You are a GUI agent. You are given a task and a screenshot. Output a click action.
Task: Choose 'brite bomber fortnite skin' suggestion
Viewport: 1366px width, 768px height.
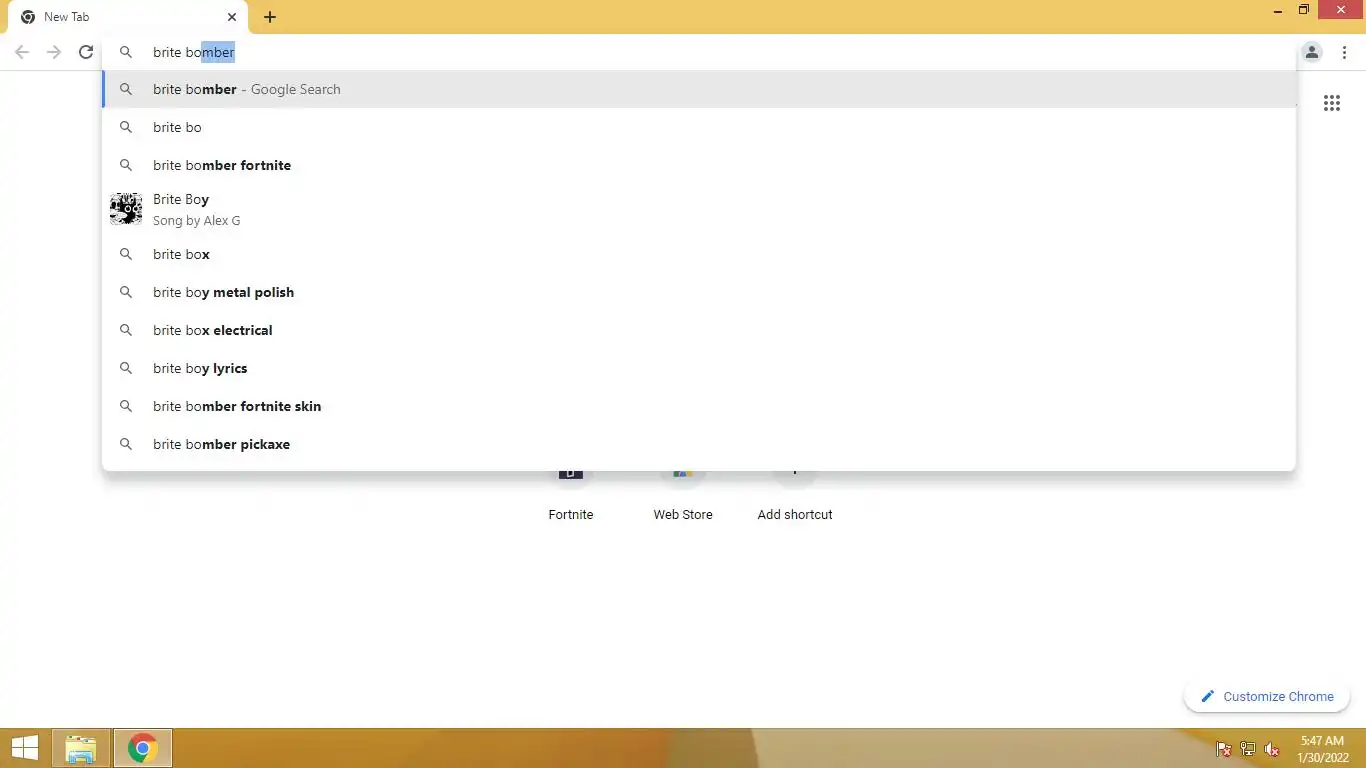pyautogui.click(x=699, y=406)
